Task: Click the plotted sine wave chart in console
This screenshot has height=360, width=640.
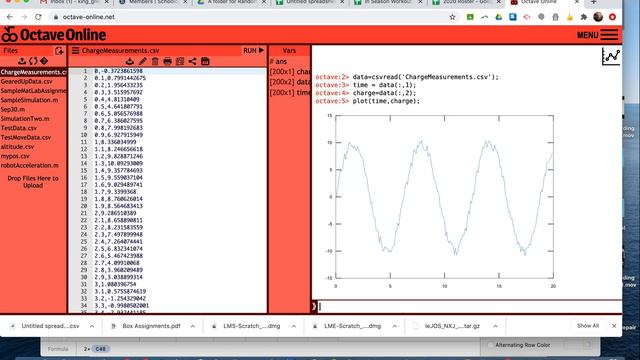Action: point(443,200)
